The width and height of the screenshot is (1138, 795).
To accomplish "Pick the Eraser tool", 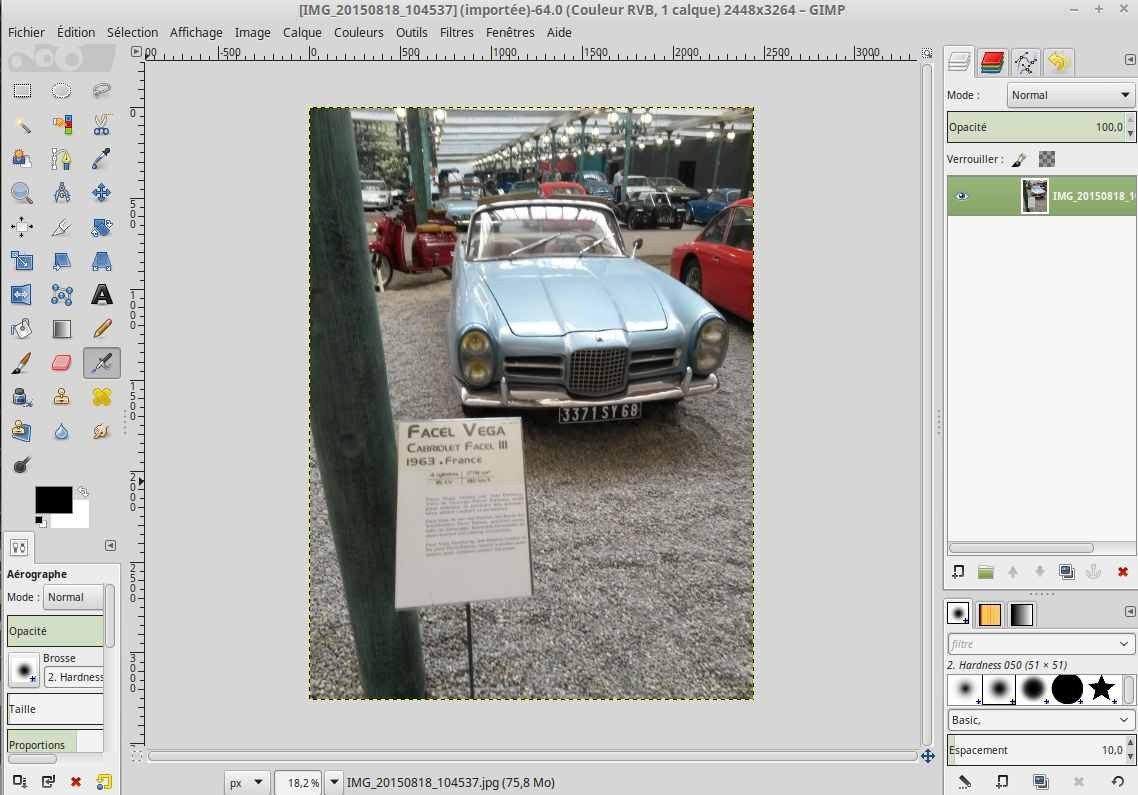I will (62, 362).
